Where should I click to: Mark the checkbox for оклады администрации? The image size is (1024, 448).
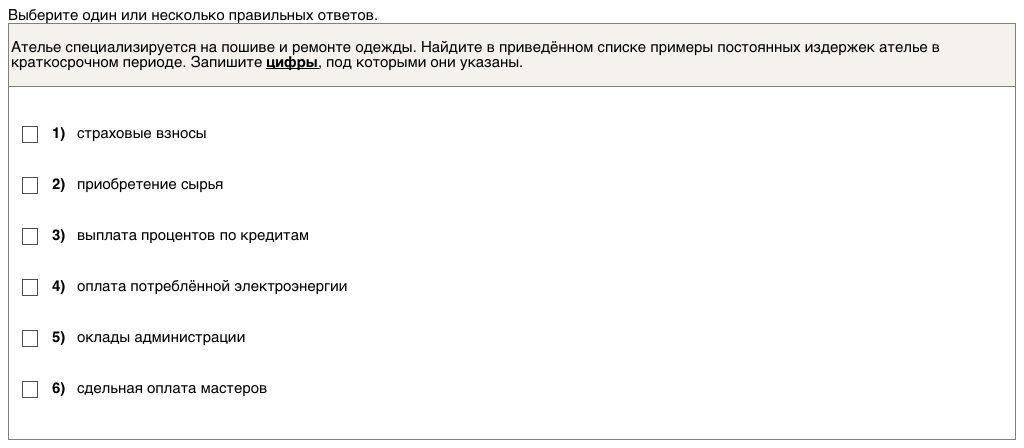tap(30, 338)
